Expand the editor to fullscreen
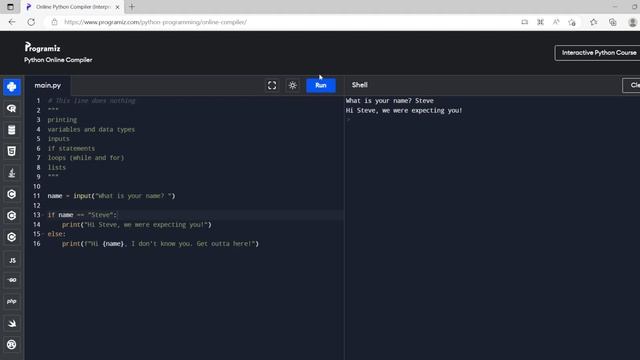The image size is (640, 360). [x=272, y=85]
